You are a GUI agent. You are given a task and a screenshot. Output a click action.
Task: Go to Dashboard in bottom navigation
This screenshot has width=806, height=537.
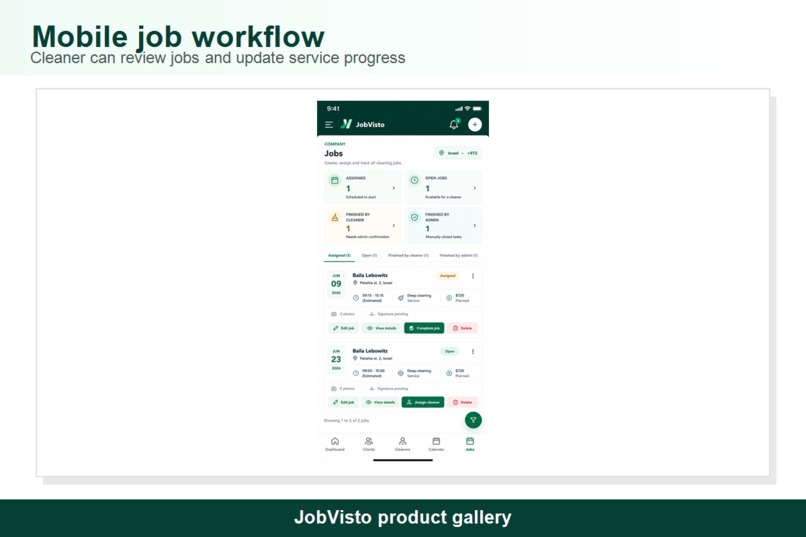(335, 444)
